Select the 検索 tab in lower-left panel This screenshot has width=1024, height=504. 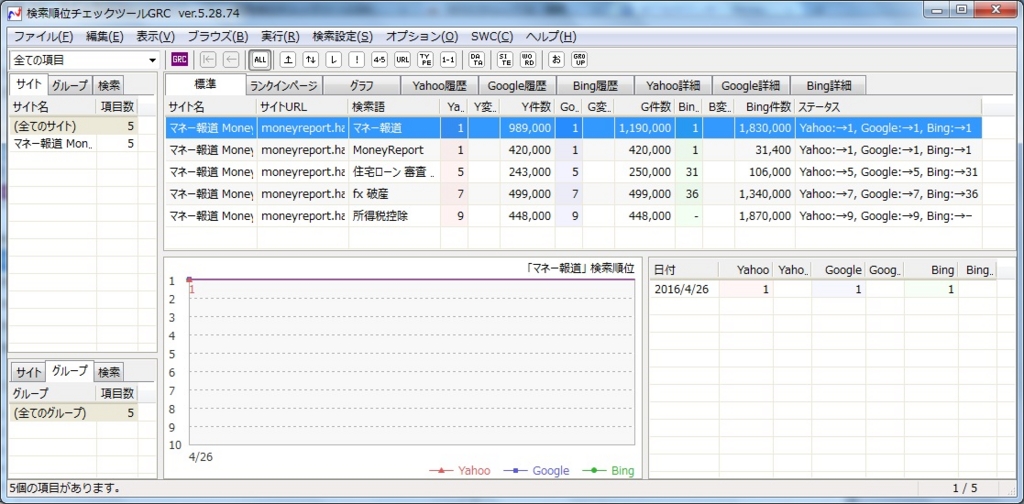point(108,373)
